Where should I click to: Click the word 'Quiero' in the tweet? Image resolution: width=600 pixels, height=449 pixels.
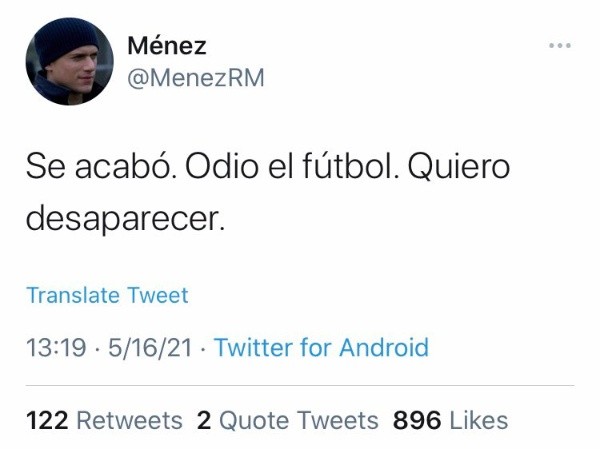pos(463,167)
